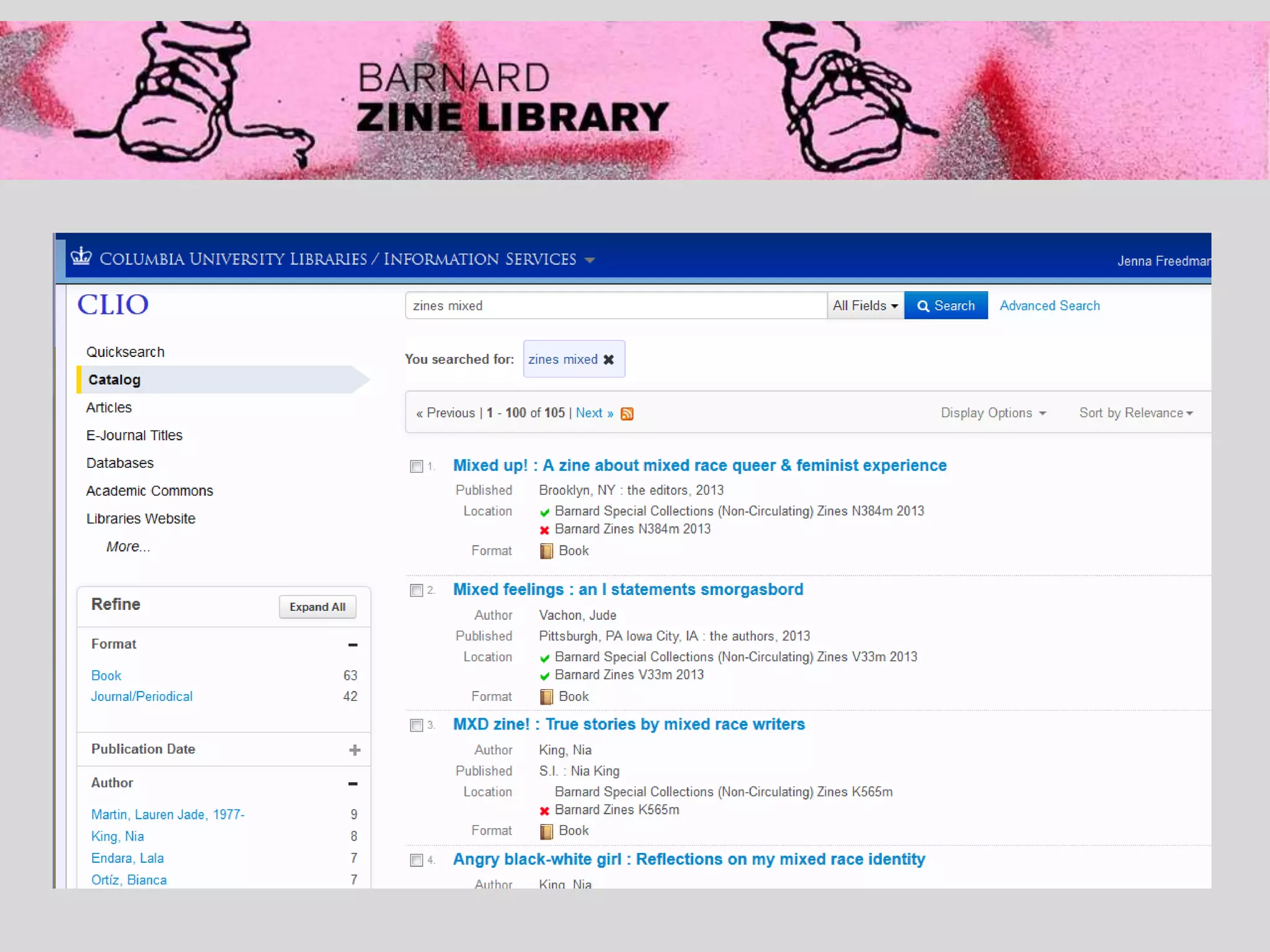The image size is (1270, 952).
Task: Click the magnifier Search button
Action: [946, 306]
